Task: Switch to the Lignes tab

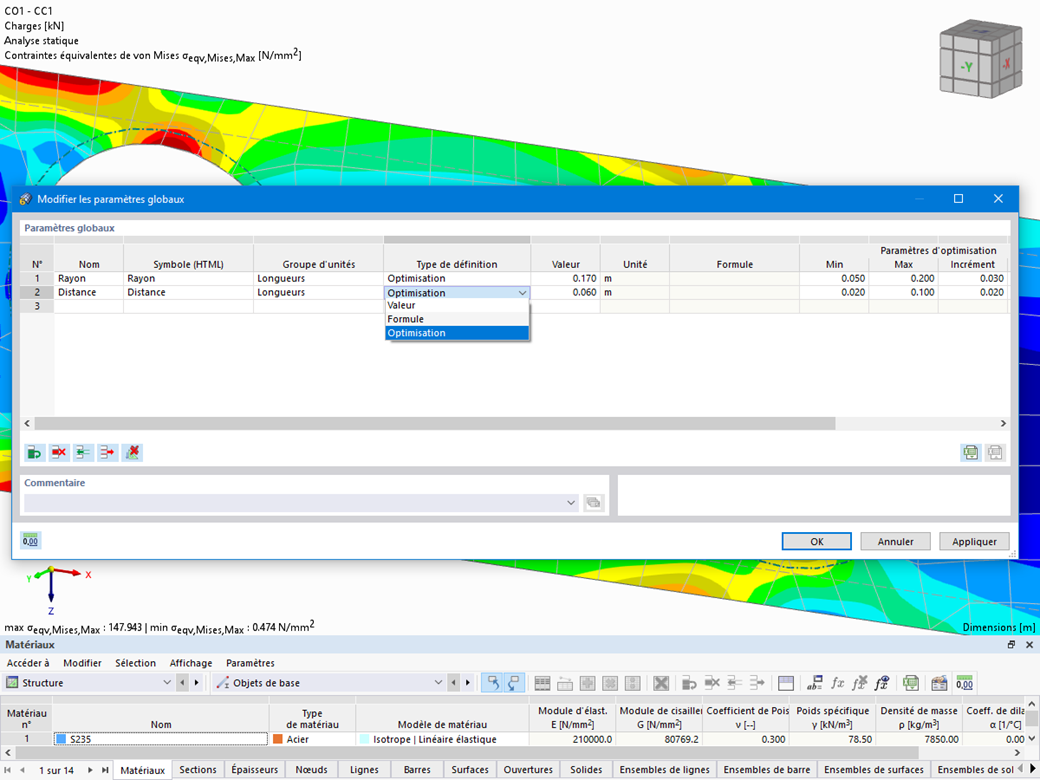Action: (364, 769)
